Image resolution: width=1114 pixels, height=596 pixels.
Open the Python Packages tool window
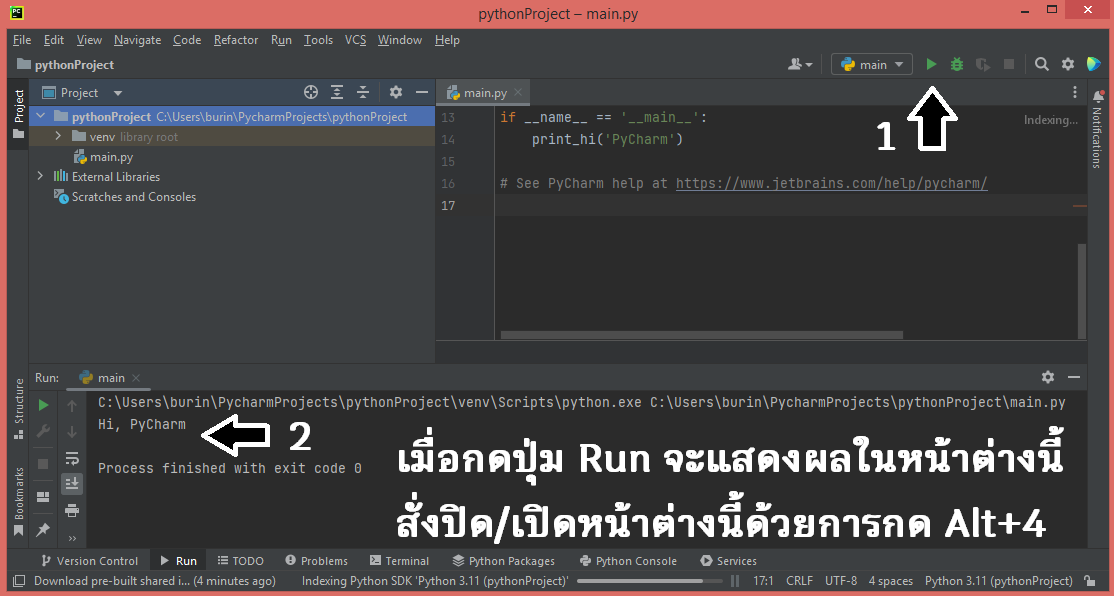click(x=503, y=560)
